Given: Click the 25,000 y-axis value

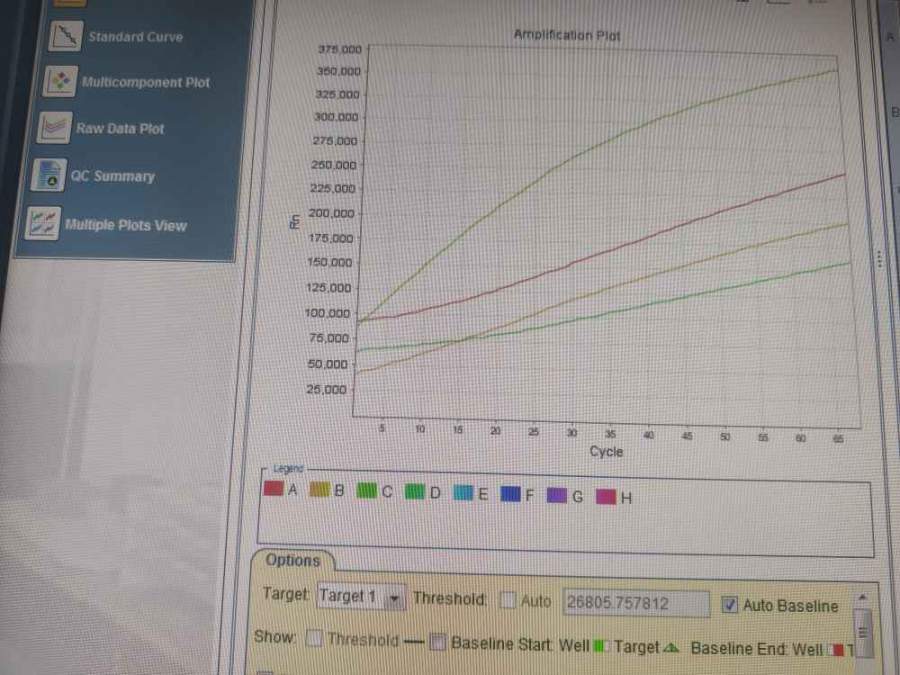Looking at the screenshot, I should tap(326, 389).
